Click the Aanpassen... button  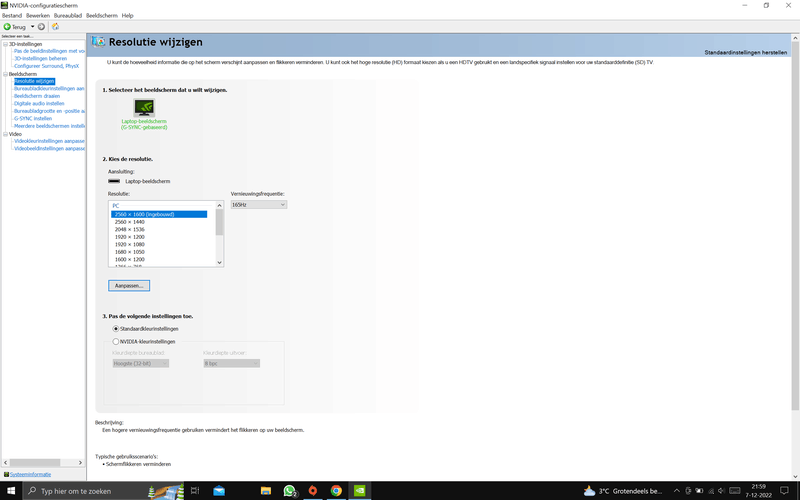(129, 286)
